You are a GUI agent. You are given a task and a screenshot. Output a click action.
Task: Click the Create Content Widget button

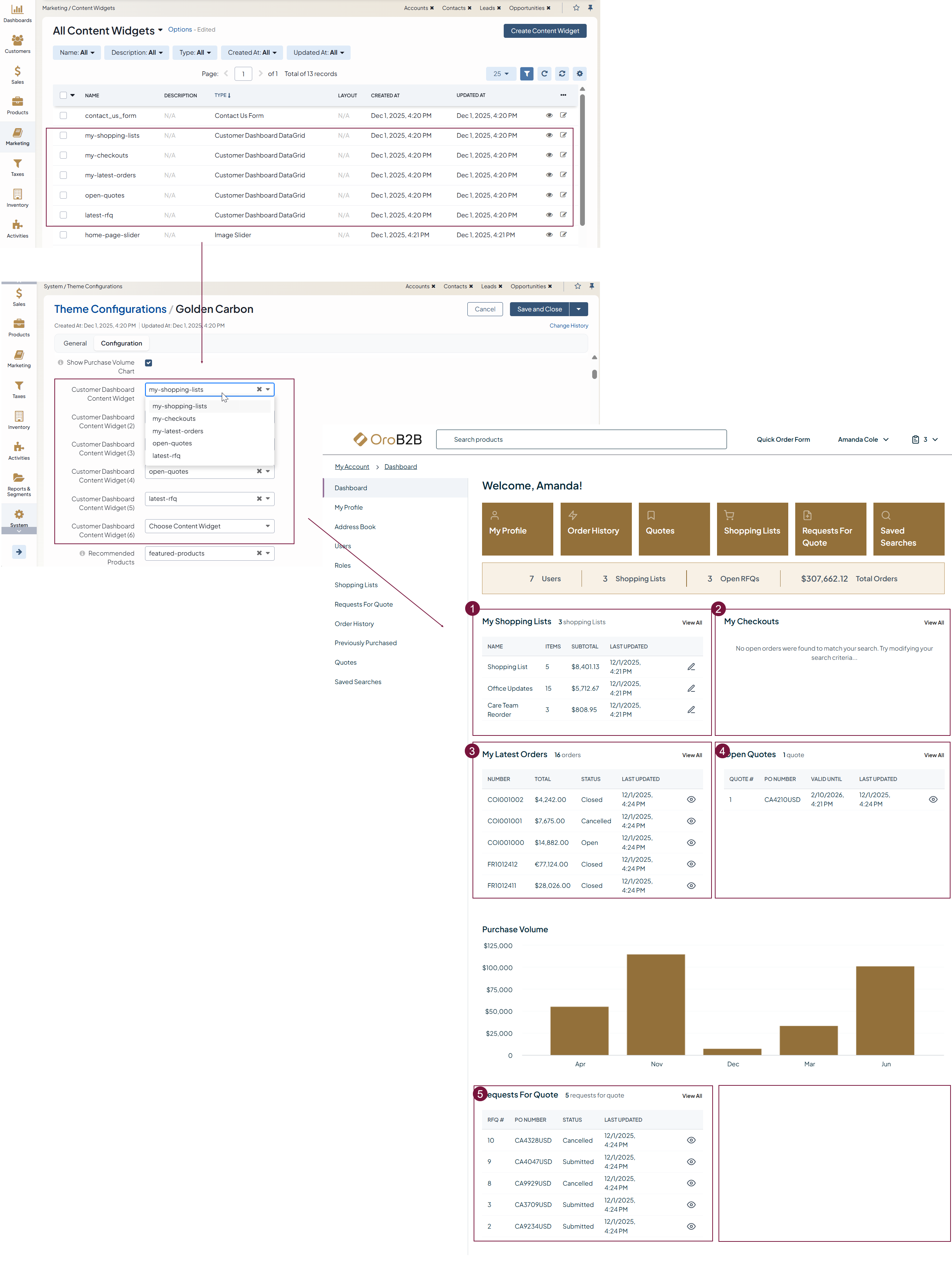(544, 31)
